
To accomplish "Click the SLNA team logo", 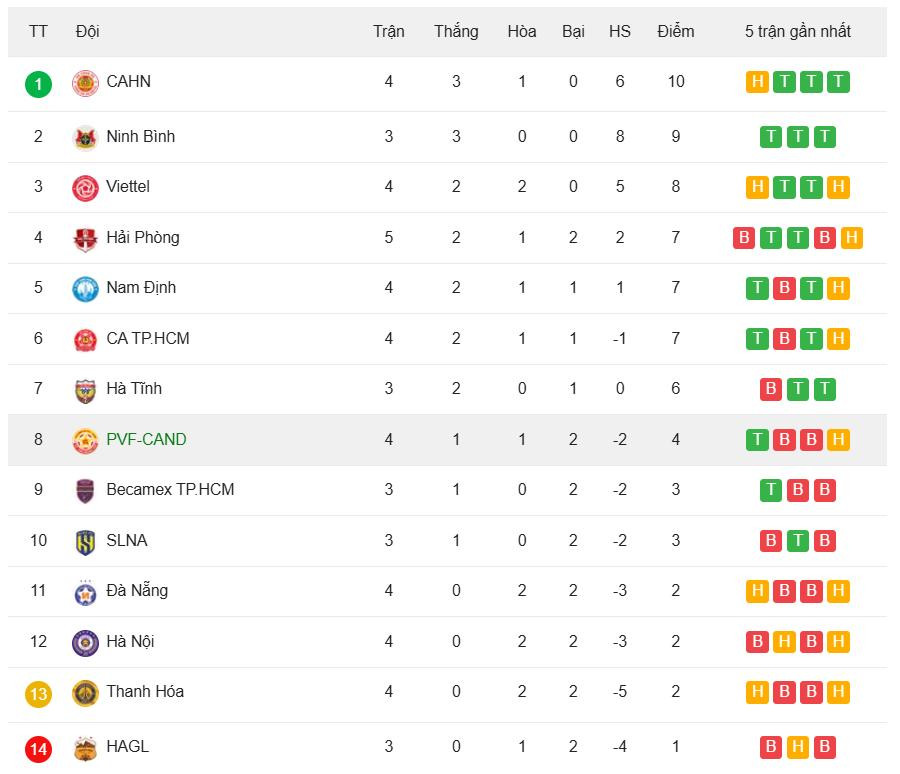I will tap(85, 541).
